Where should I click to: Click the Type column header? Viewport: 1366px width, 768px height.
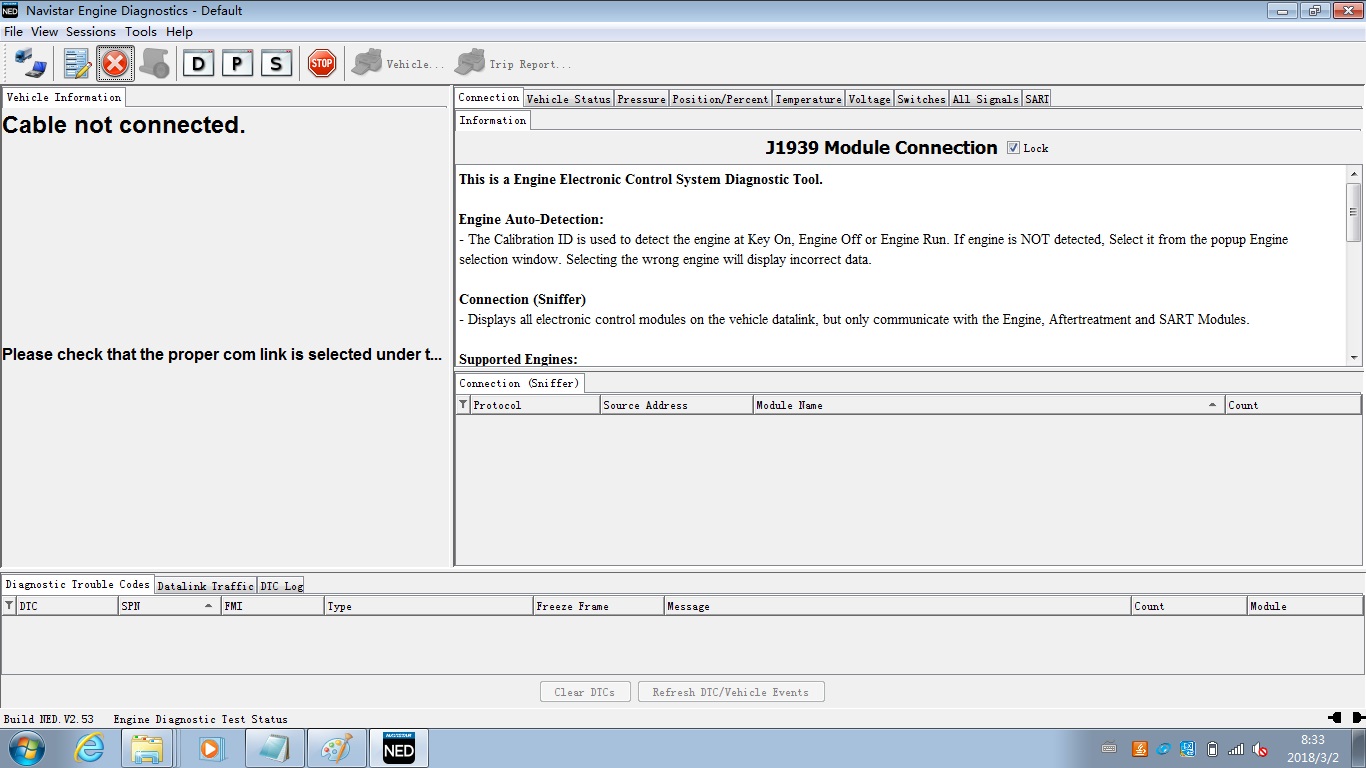pyautogui.click(x=429, y=606)
